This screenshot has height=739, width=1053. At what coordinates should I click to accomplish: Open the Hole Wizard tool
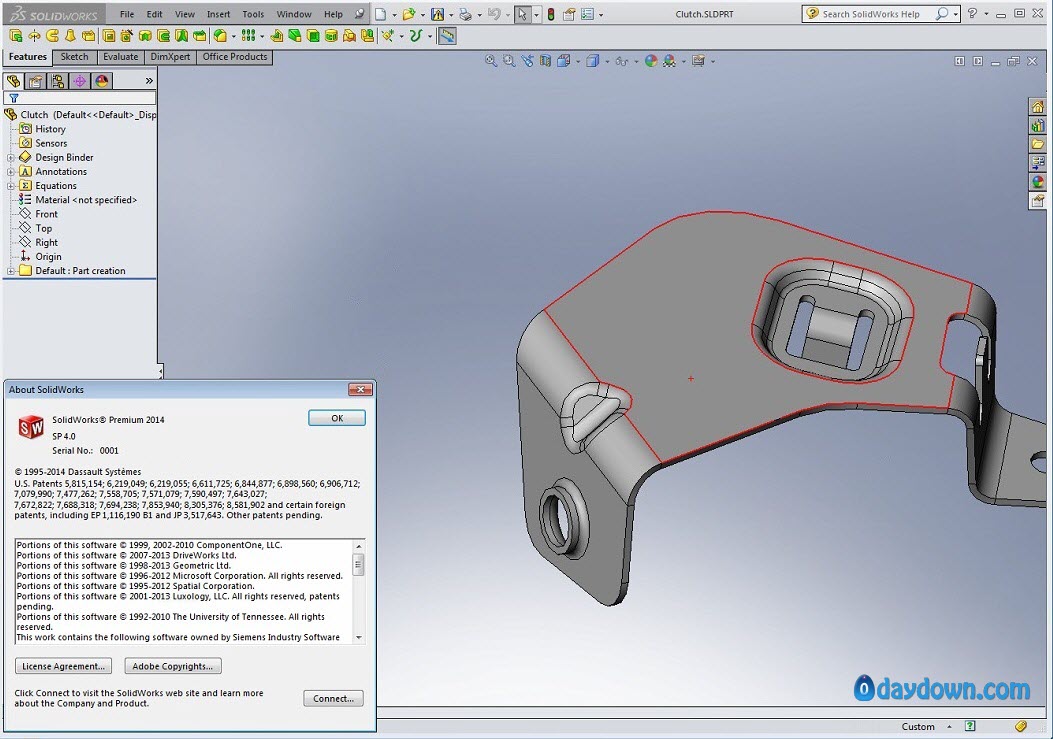click(127, 36)
